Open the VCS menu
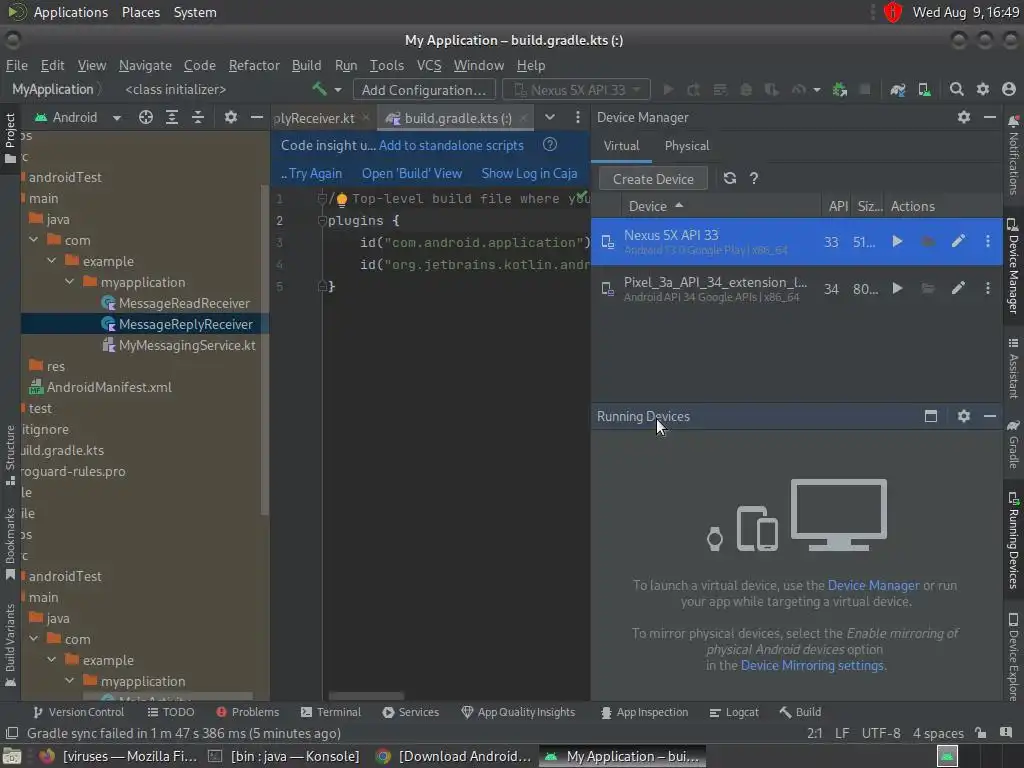Image resolution: width=1024 pixels, height=768 pixels. coord(429,65)
